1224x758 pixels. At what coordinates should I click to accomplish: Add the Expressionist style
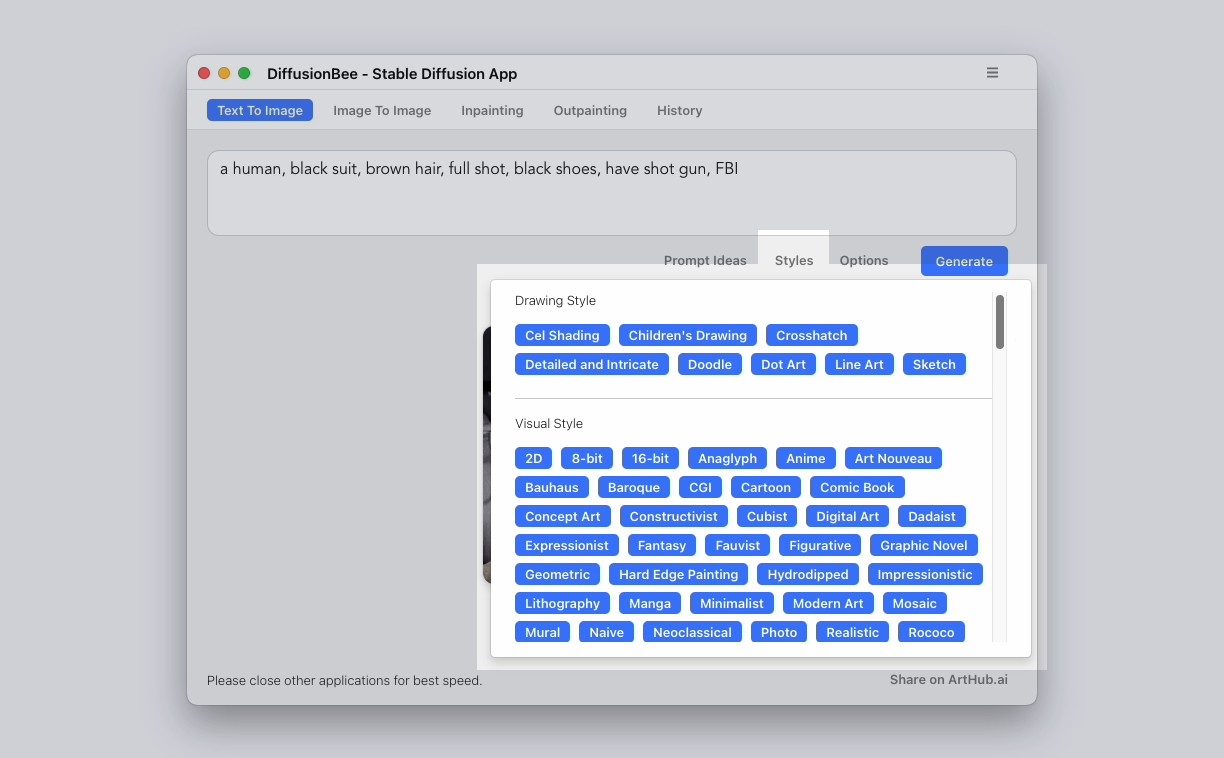pyautogui.click(x=567, y=545)
